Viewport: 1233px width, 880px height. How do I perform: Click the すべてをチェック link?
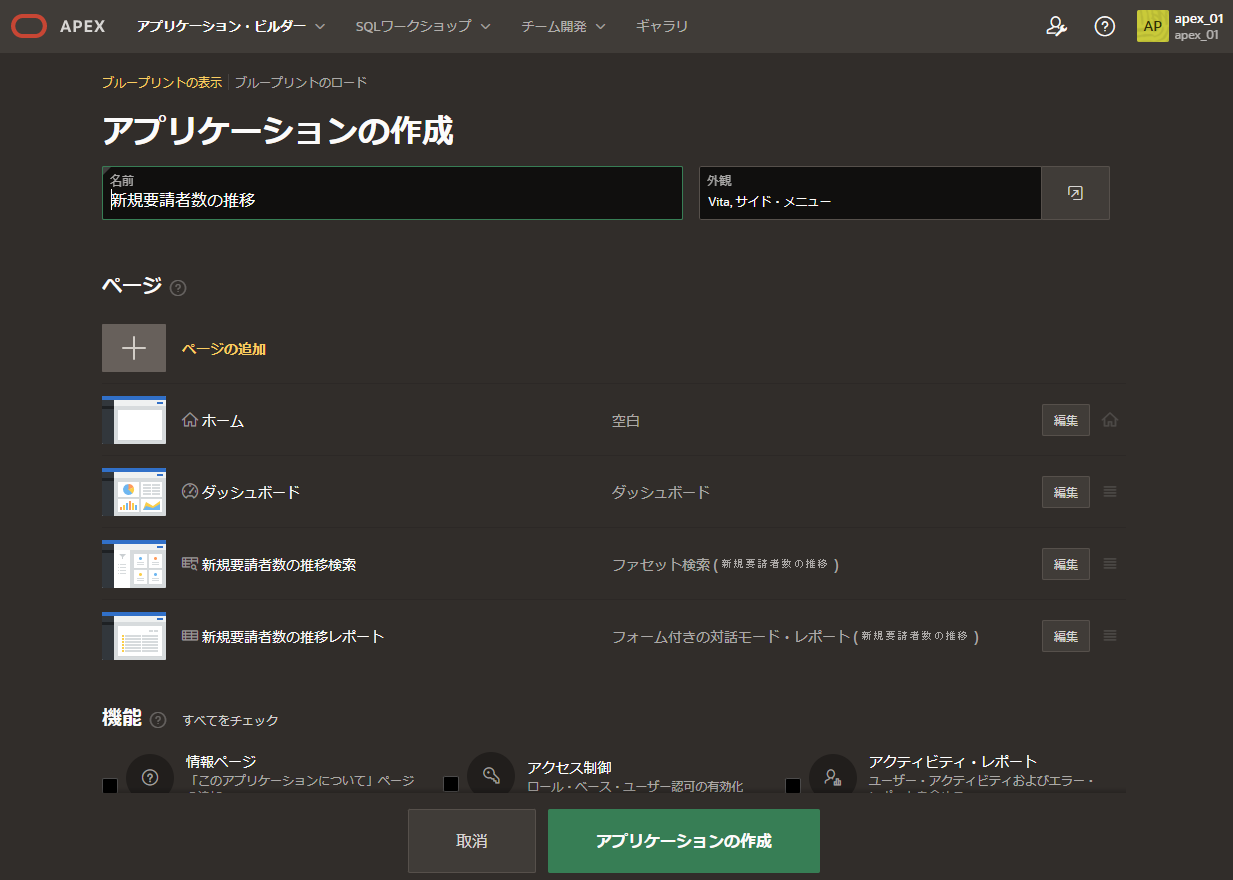pyautogui.click(x=230, y=720)
